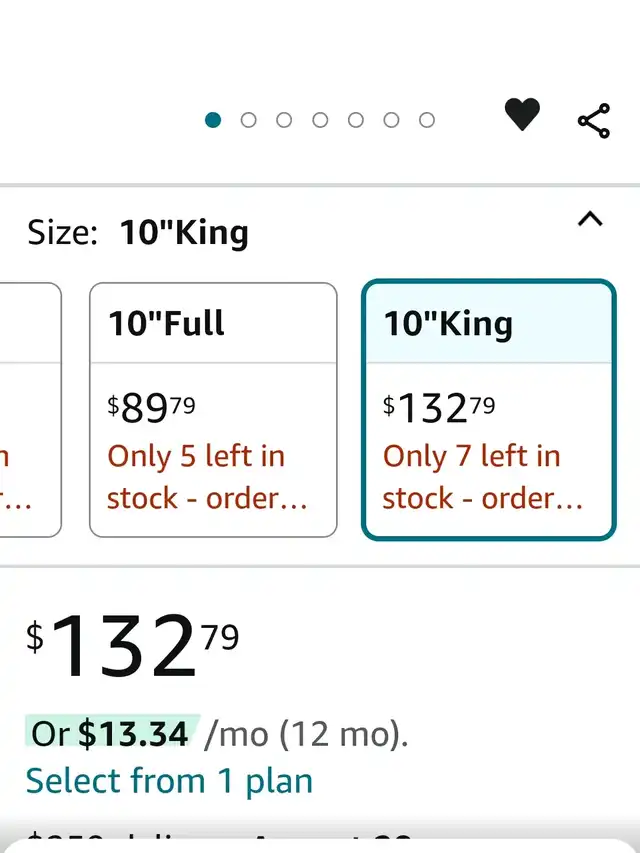
Task: Open the Select from 1 plan link
Action: pos(169,781)
